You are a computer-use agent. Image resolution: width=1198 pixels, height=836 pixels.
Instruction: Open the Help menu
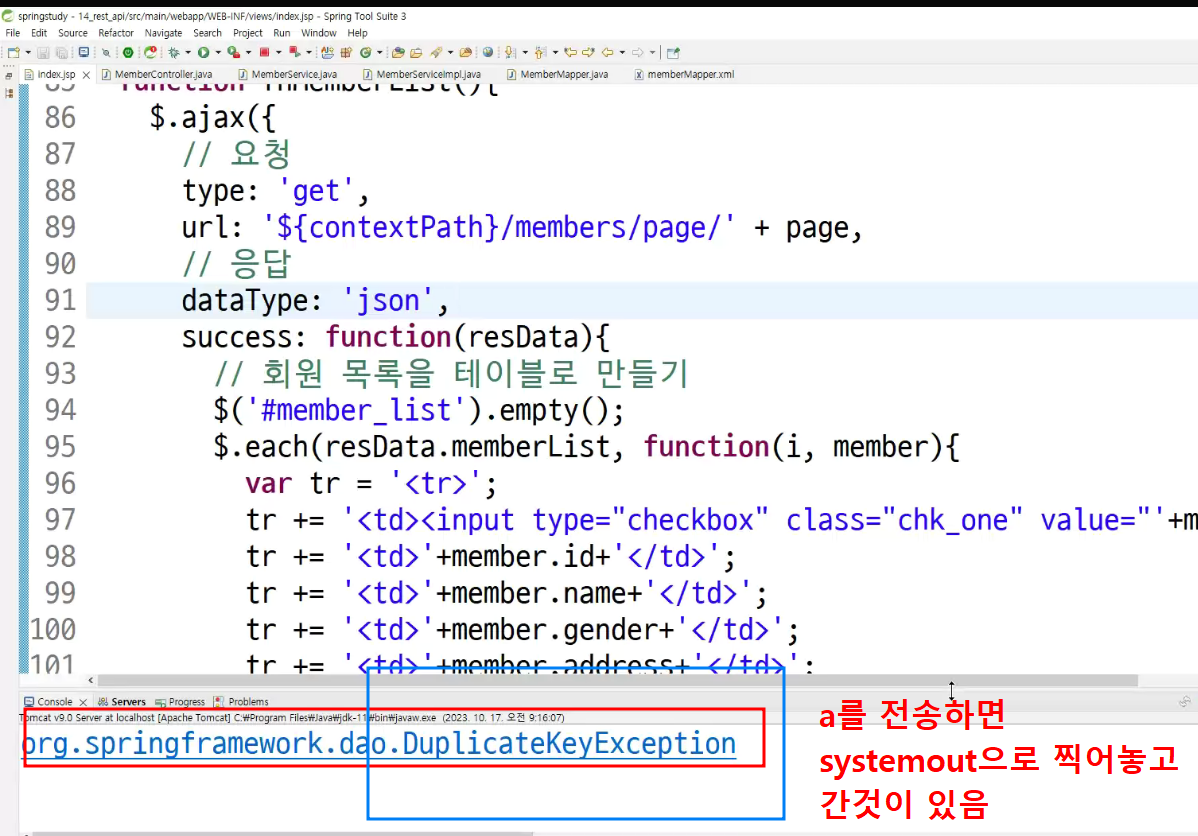coord(358,33)
